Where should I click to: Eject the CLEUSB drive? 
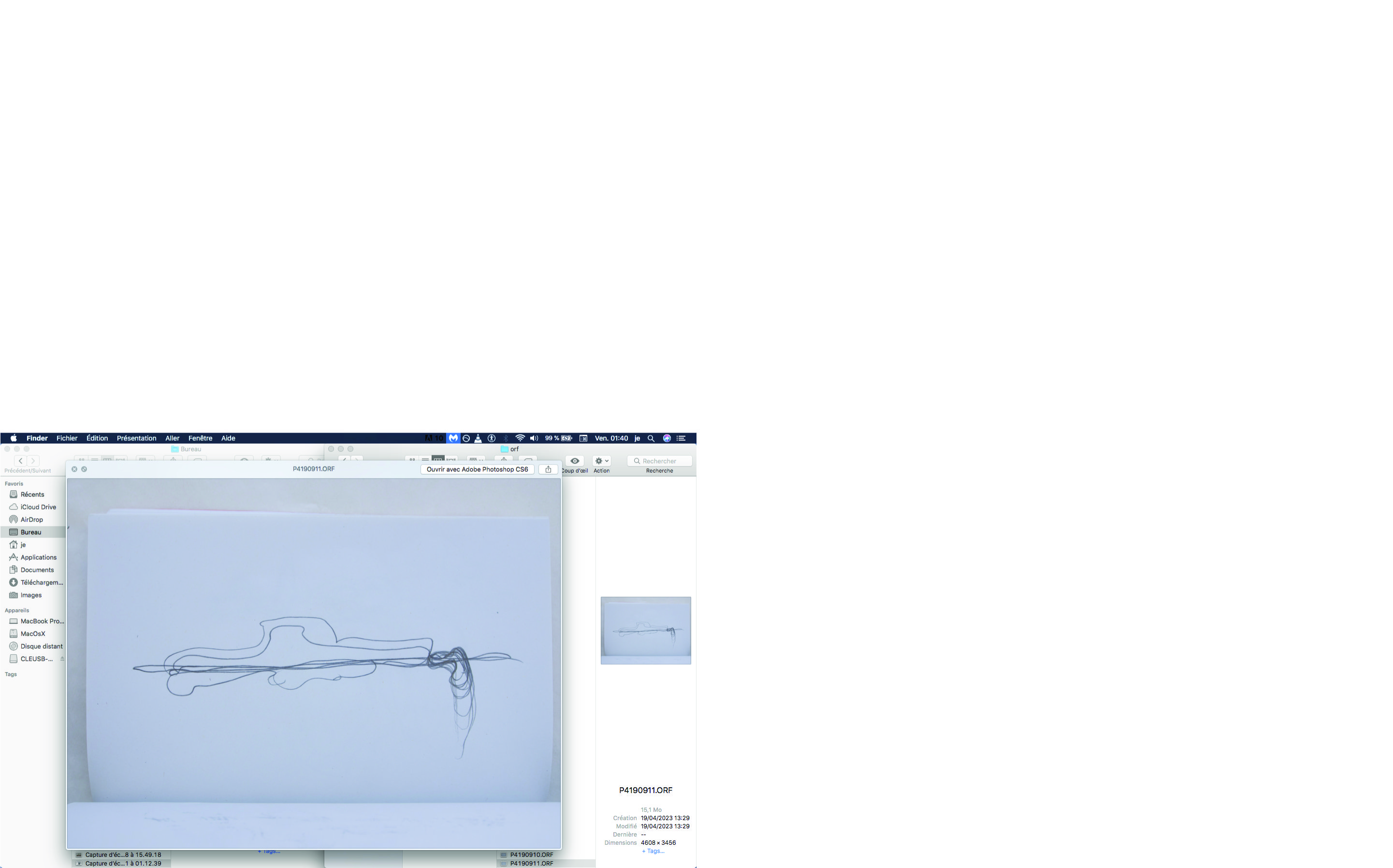click(x=62, y=659)
